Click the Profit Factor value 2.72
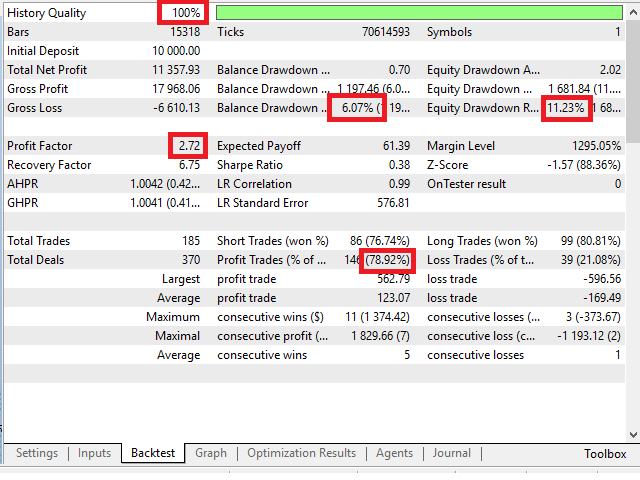The width and height of the screenshot is (640, 480). (186, 146)
